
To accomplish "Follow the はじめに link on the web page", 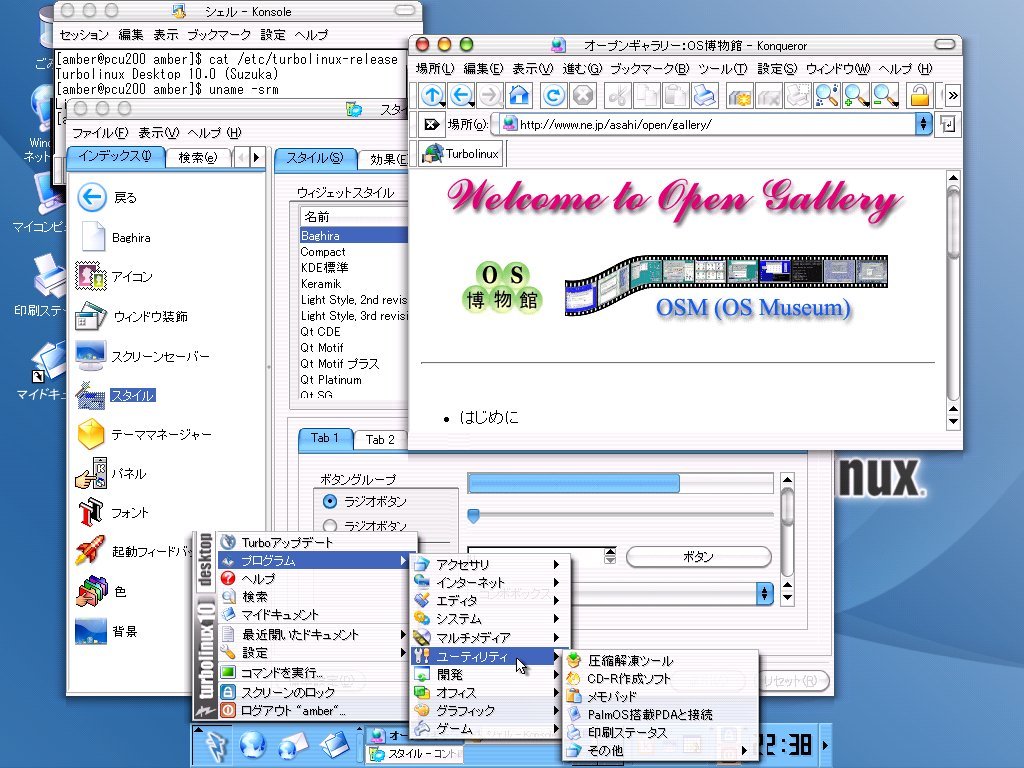I will point(488,417).
